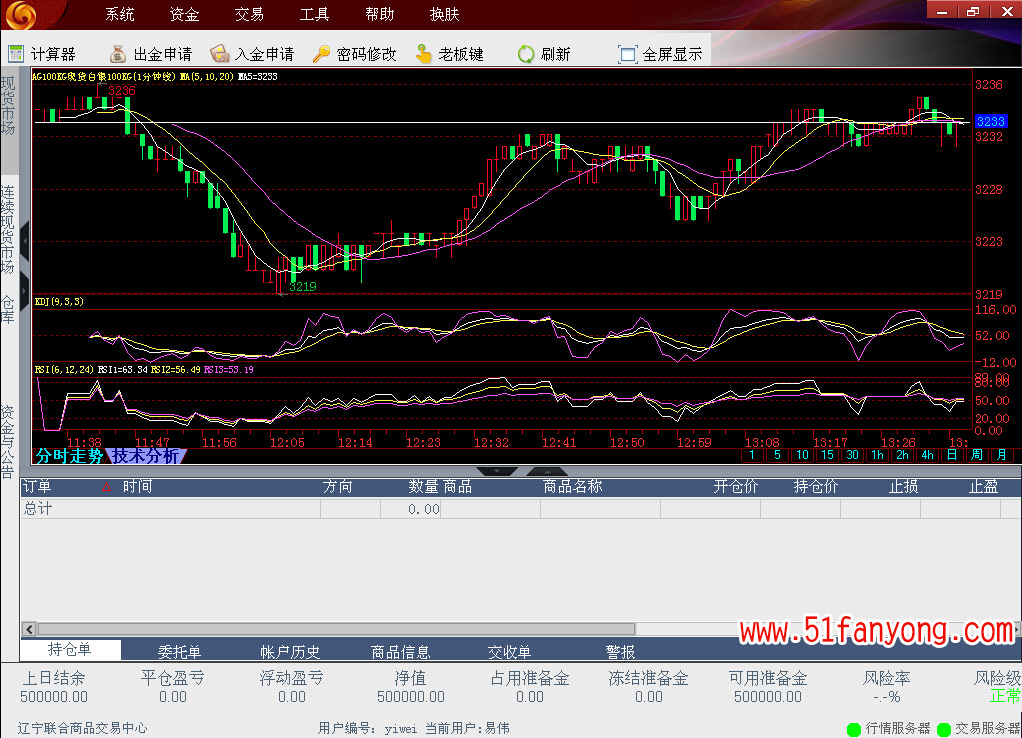Switch to 分时走势 chart view
The height and width of the screenshot is (738, 1022).
pos(69,456)
